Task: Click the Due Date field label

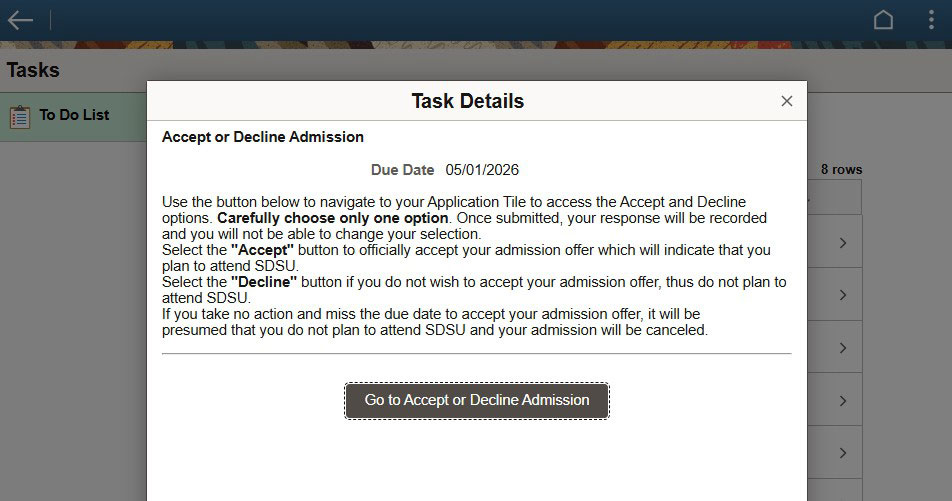Action: [x=402, y=170]
